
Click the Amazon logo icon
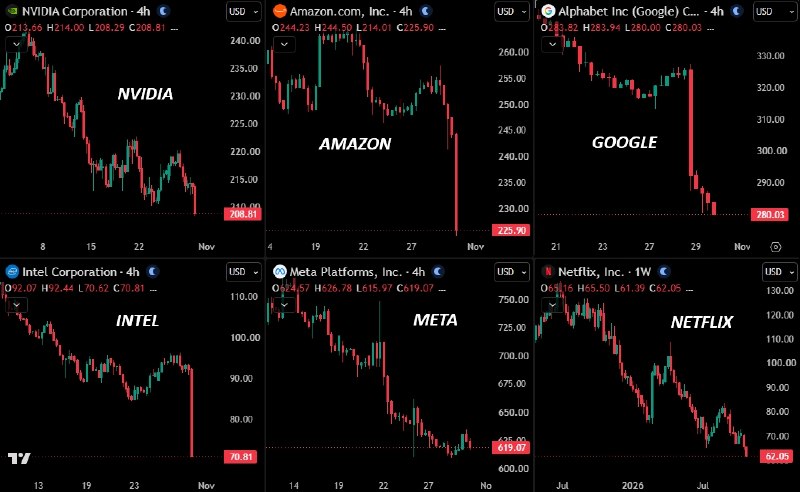(280, 11)
